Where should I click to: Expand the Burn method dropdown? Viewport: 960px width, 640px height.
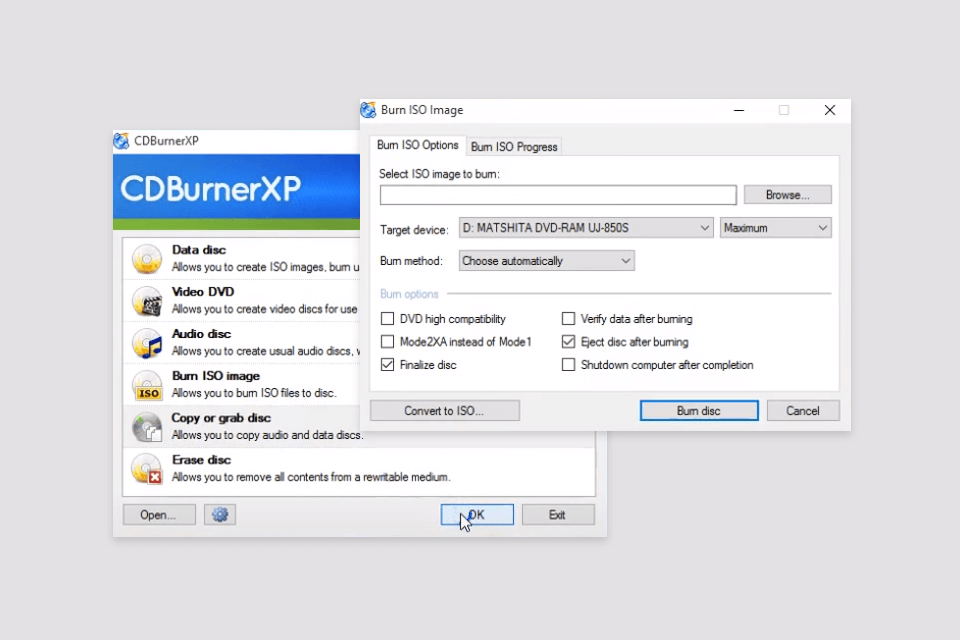coord(546,261)
